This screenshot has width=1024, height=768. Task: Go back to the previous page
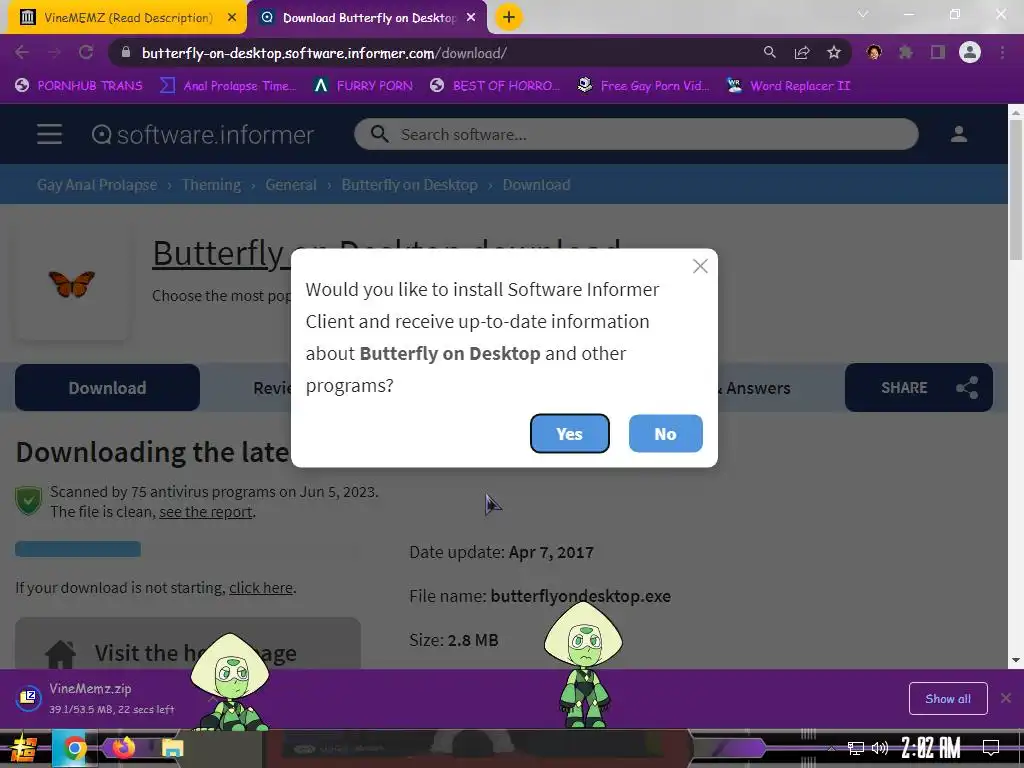point(22,53)
